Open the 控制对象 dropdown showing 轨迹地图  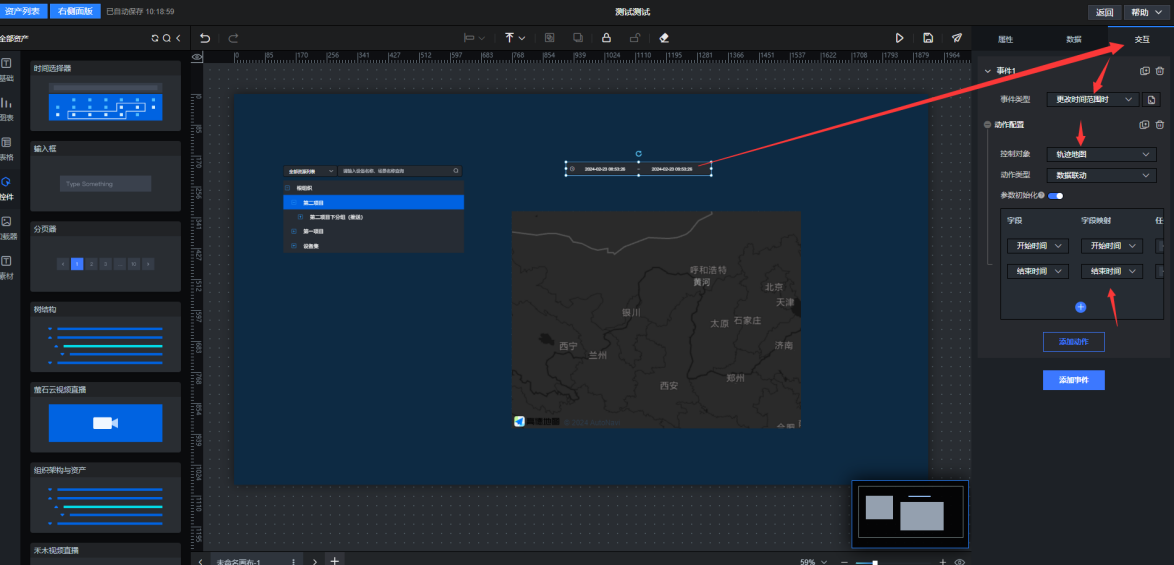click(1100, 155)
